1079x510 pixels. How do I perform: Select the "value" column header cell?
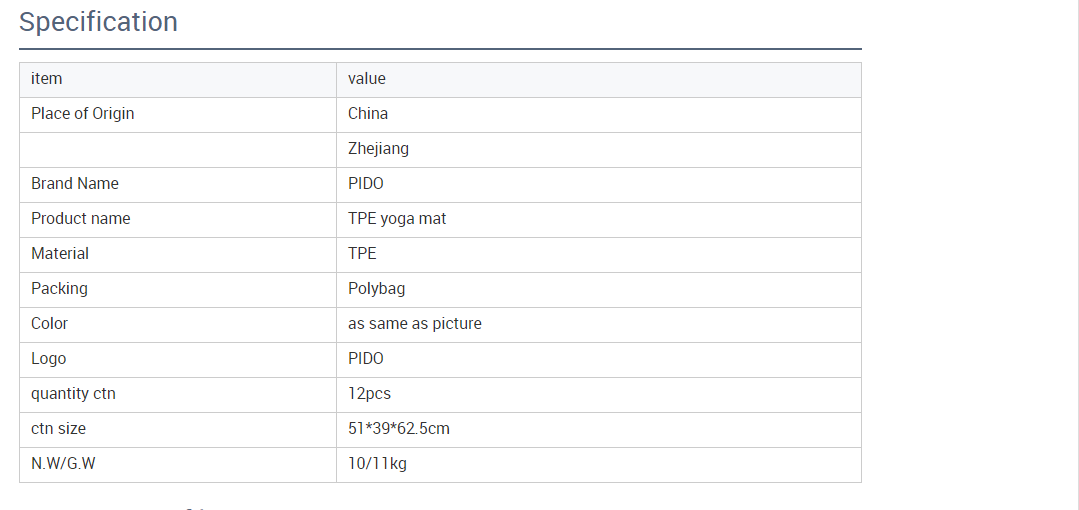[367, 79]
